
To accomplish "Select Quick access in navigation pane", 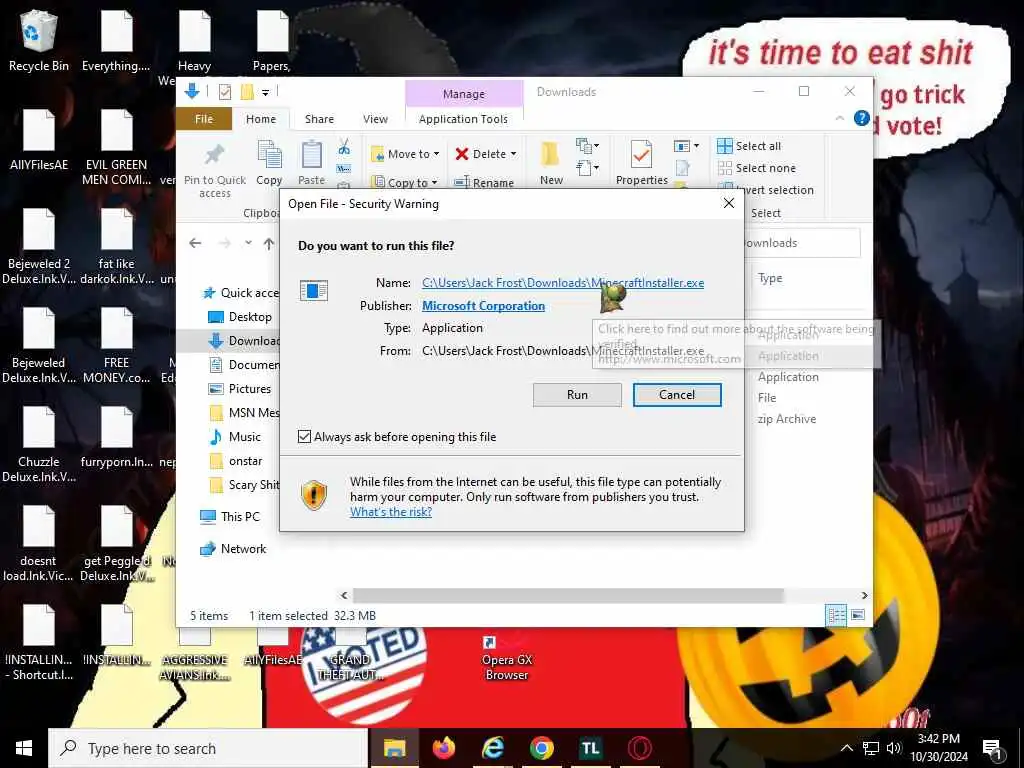I will pos(243,293).
